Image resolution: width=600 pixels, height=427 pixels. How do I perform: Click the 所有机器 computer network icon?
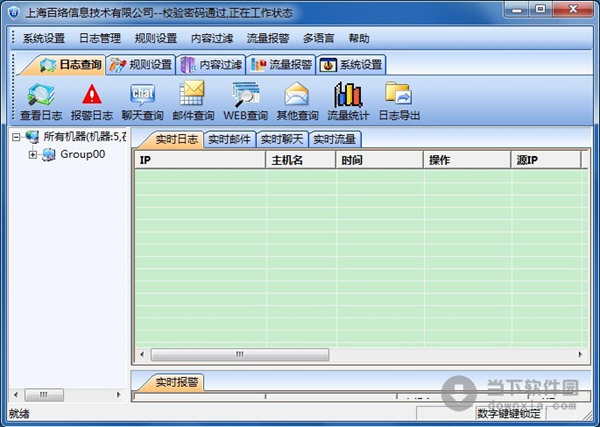click(x=32, y=137)
